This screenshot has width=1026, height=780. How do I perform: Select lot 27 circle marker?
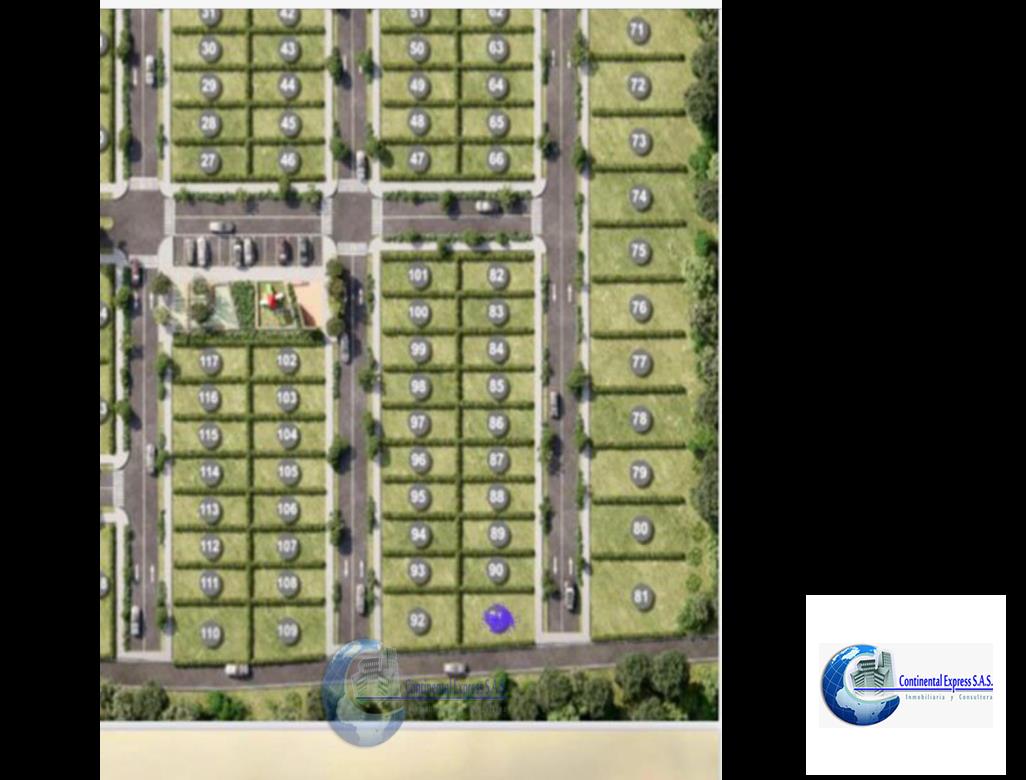209,160
